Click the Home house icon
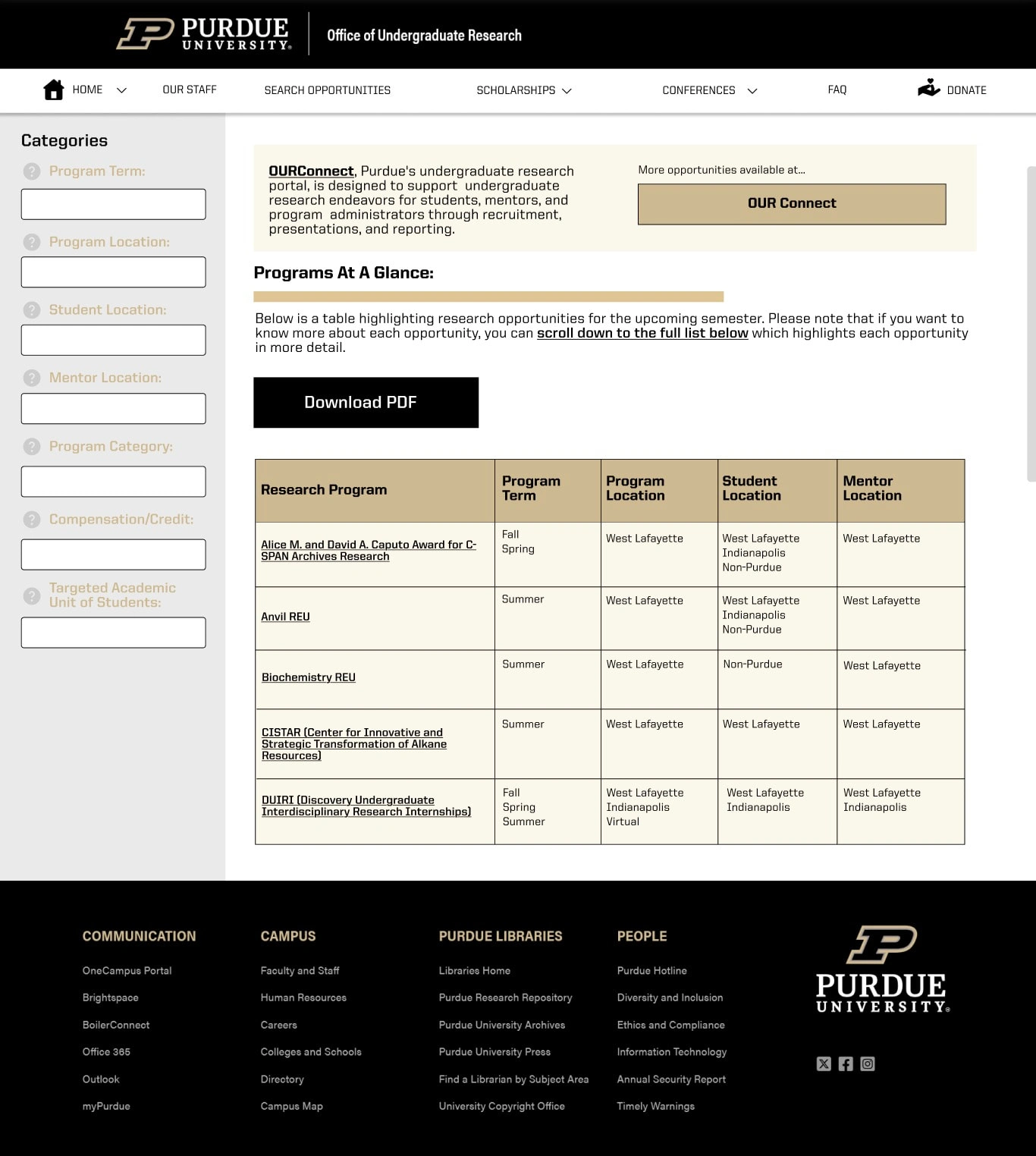This screenshot has height=1156, width=1036. [54, 90]
